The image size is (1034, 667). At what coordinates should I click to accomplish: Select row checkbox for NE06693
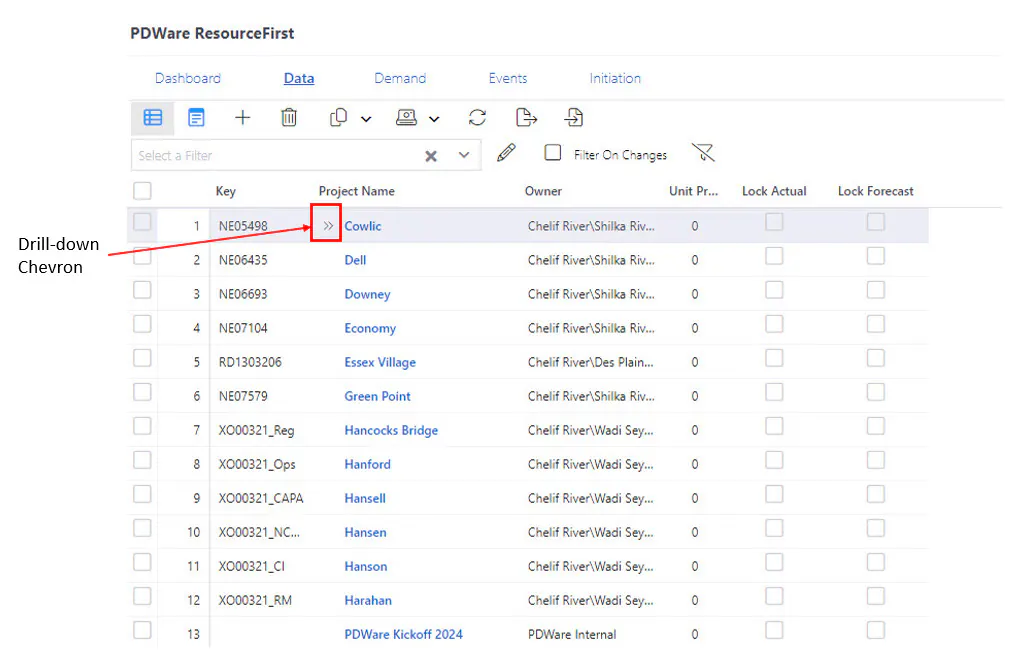click(x=142, y=290)
